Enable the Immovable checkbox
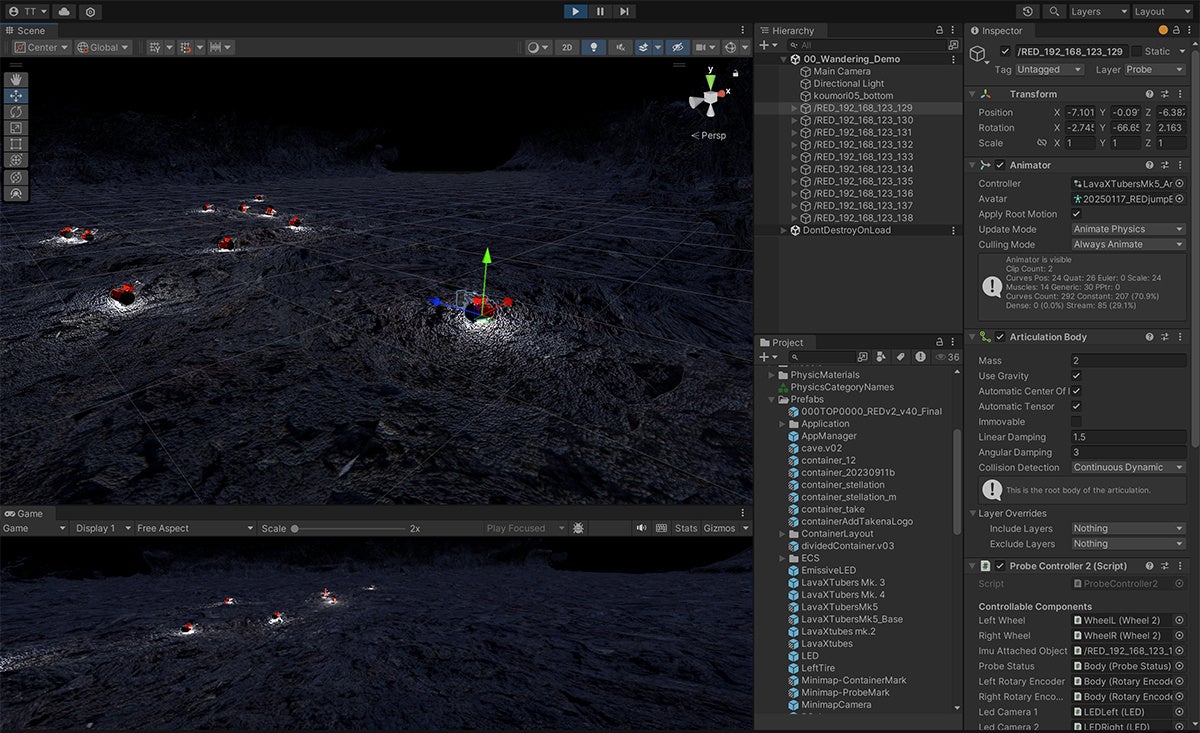This screenshot has height=733, width=1200. click(x=1076, y=422)
